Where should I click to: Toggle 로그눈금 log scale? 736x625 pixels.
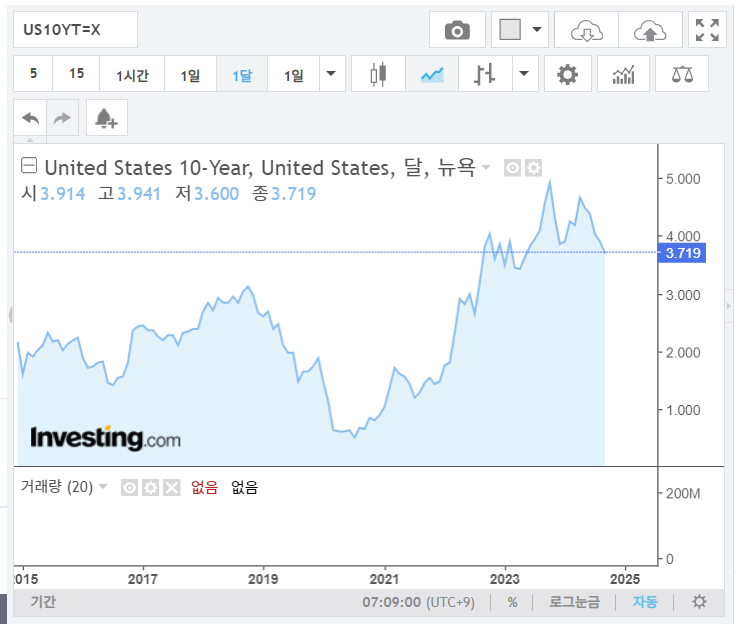click(575, 602)
